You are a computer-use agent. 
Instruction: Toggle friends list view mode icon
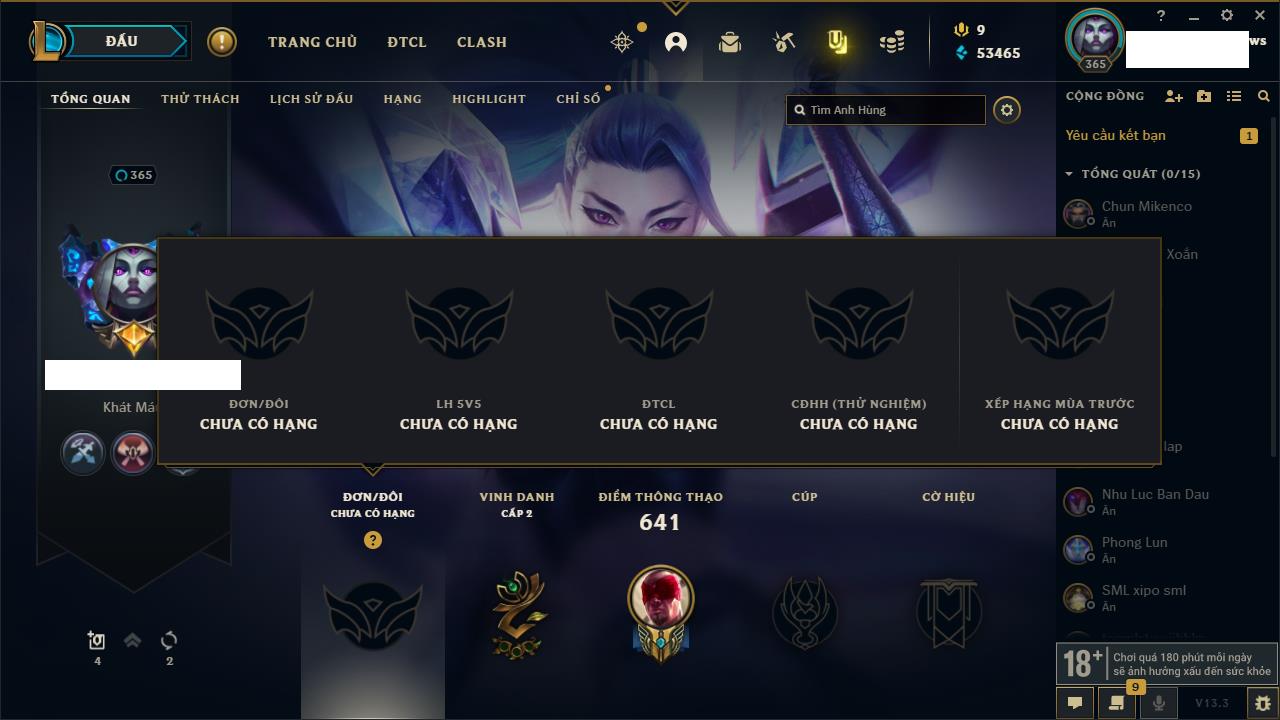click(x=1234, y=96)
